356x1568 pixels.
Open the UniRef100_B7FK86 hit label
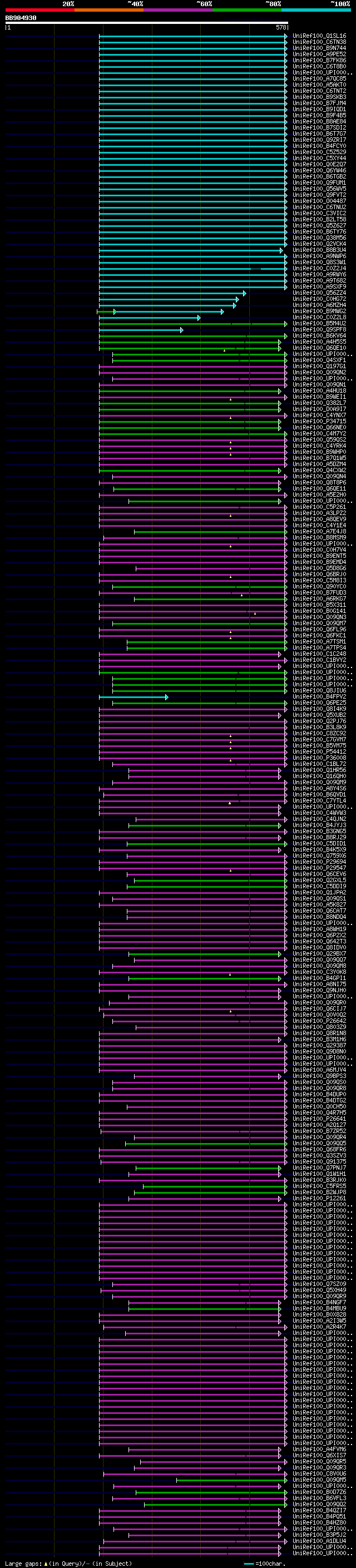pyautogui.click(x=319, y=60)
